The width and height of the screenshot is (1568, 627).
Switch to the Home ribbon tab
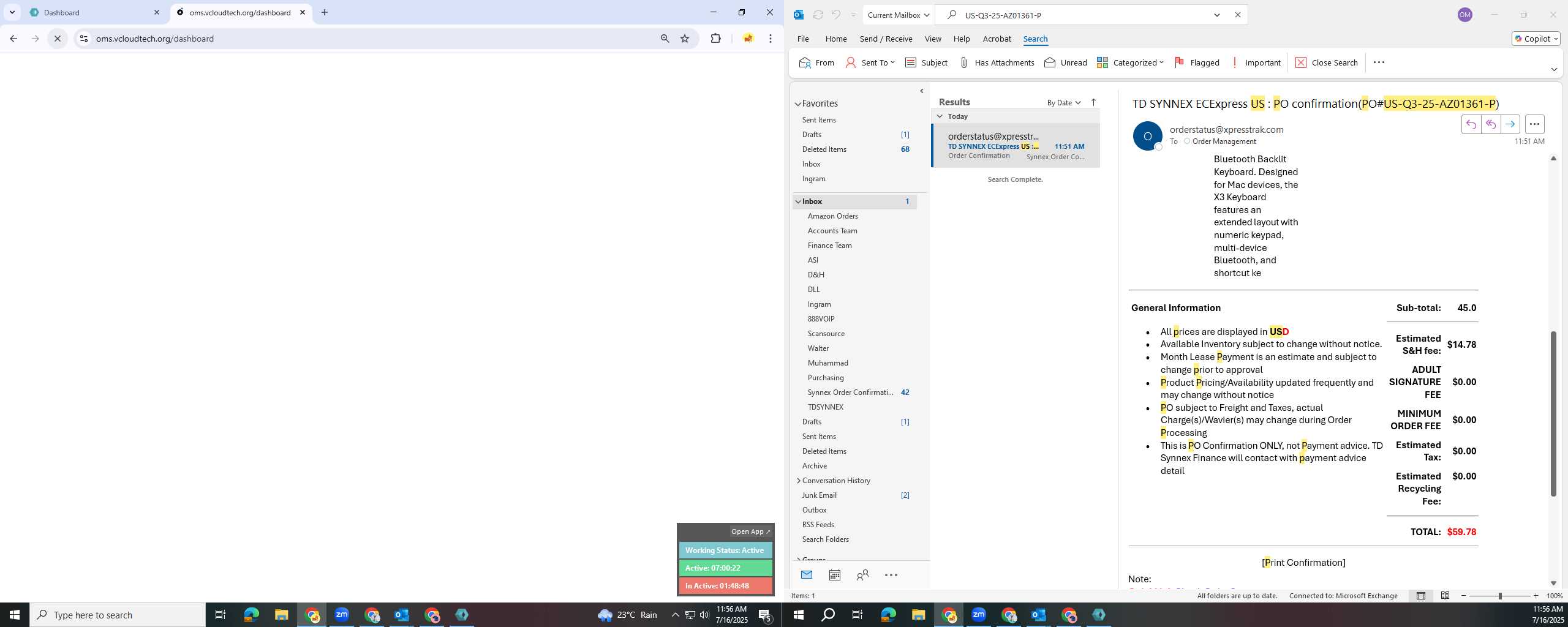[x=835, y=39]
